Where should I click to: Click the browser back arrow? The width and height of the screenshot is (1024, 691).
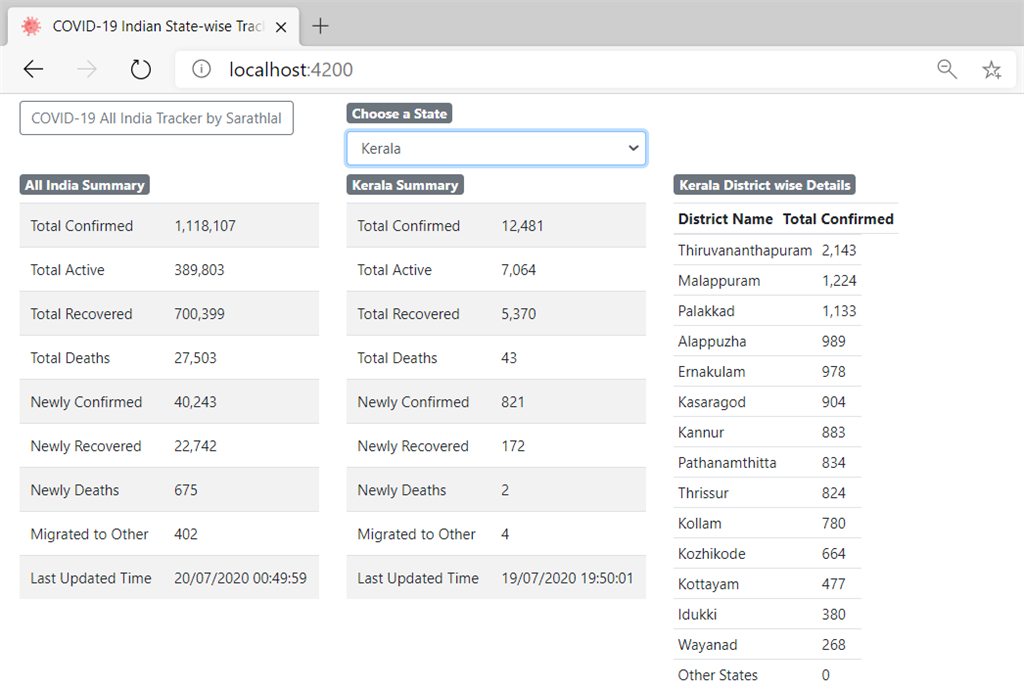[34, 69]
